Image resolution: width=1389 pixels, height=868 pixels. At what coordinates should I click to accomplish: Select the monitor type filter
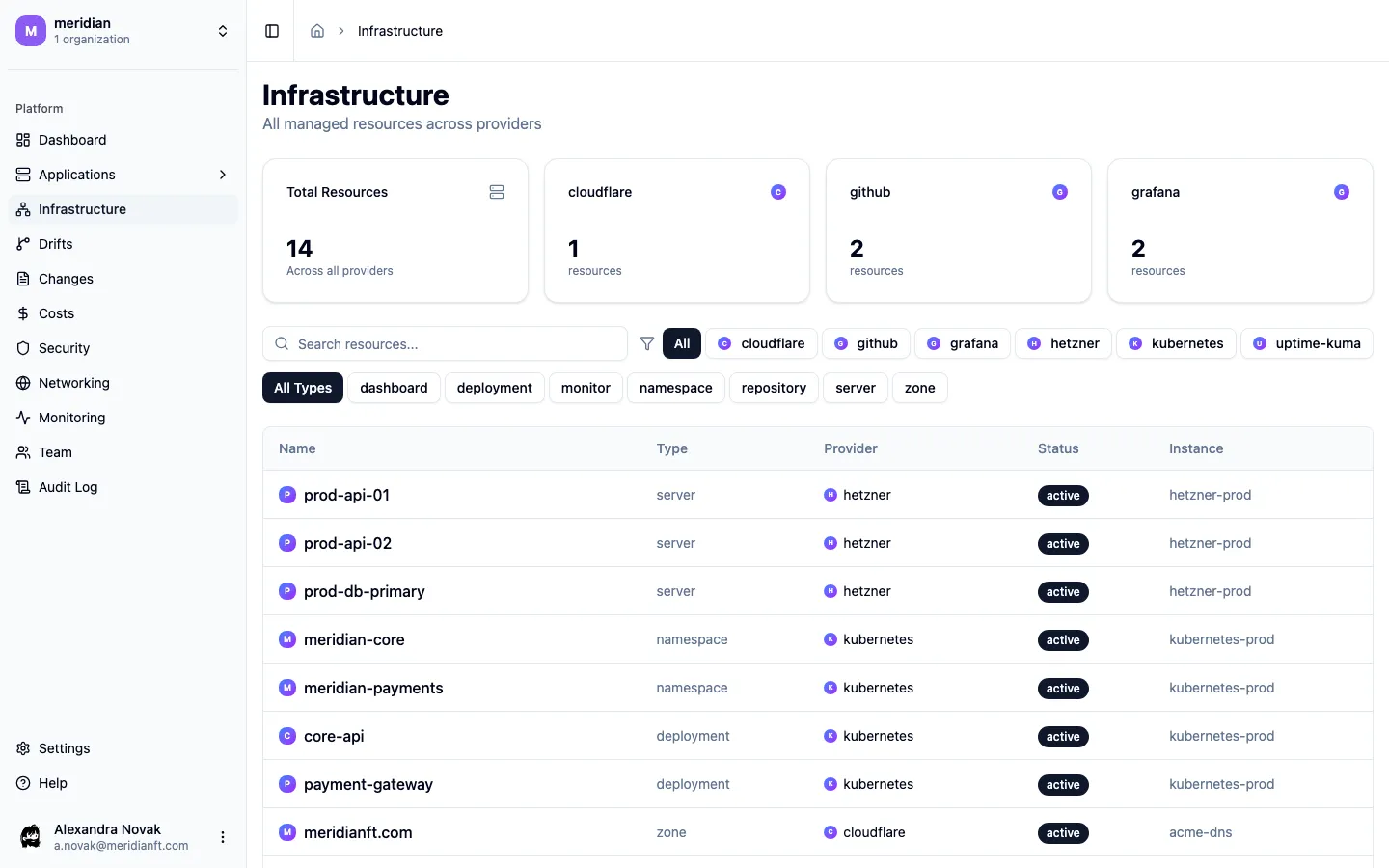point(586,388)
